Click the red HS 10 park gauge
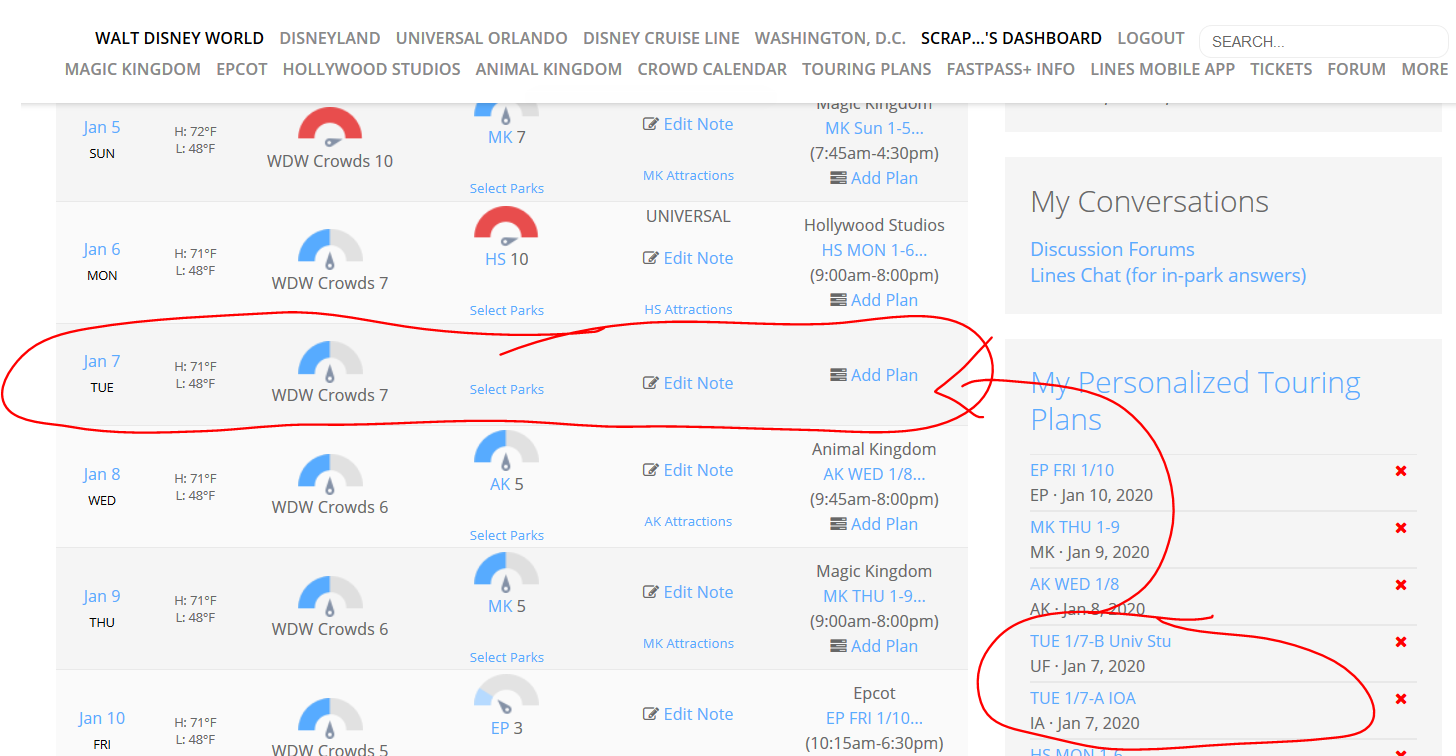The image size is (1456, 756). pyautogui.click(x=506, y=226)
